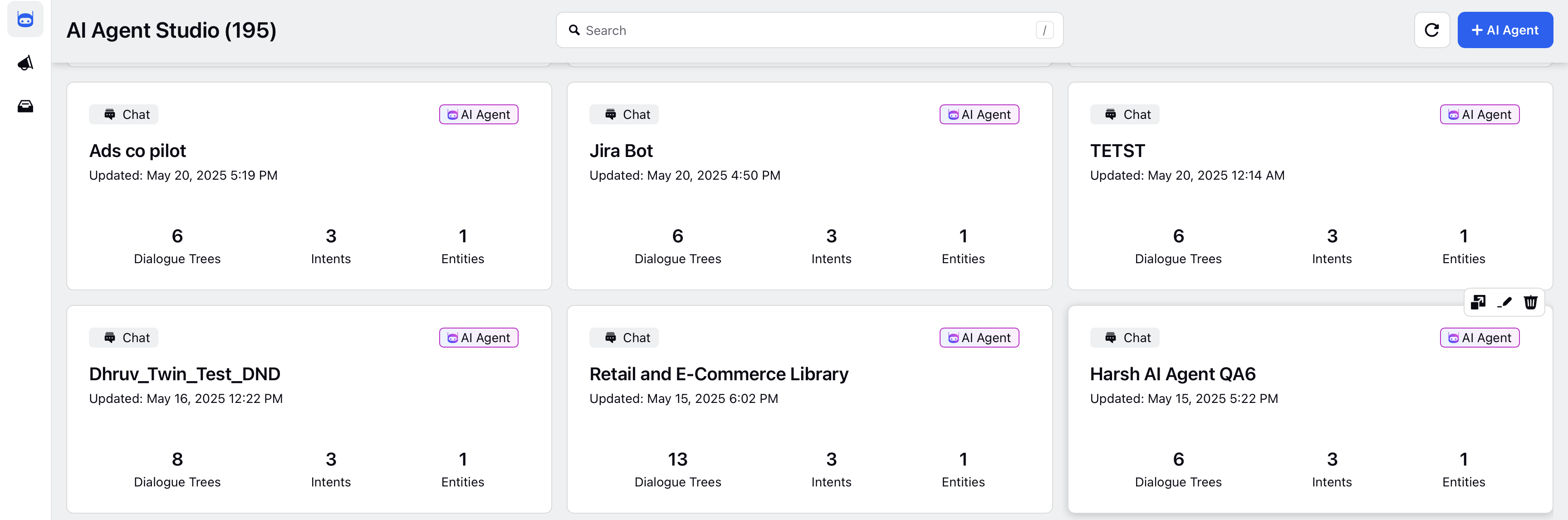Click 6 Dialogue Trees on Harsh AI Agent QA6
Viewport: 1568px width, 520px height.
[x=1178, y=470]
